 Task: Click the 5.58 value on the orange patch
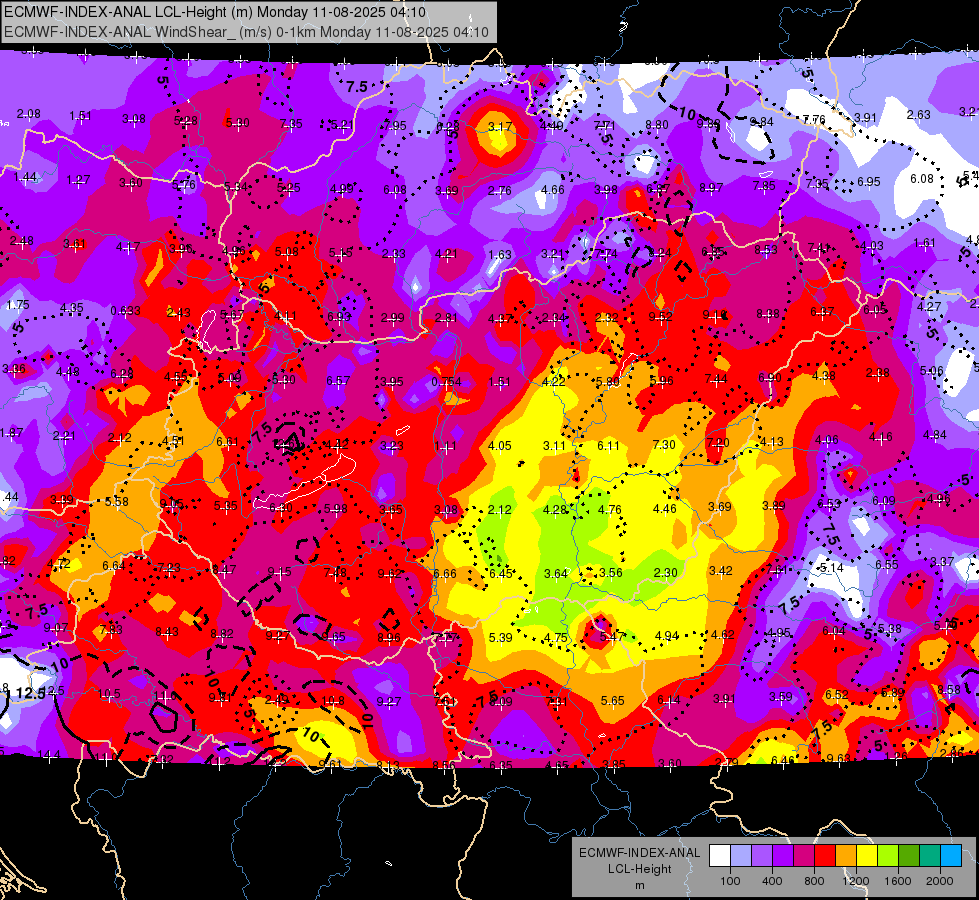(117, 502)
